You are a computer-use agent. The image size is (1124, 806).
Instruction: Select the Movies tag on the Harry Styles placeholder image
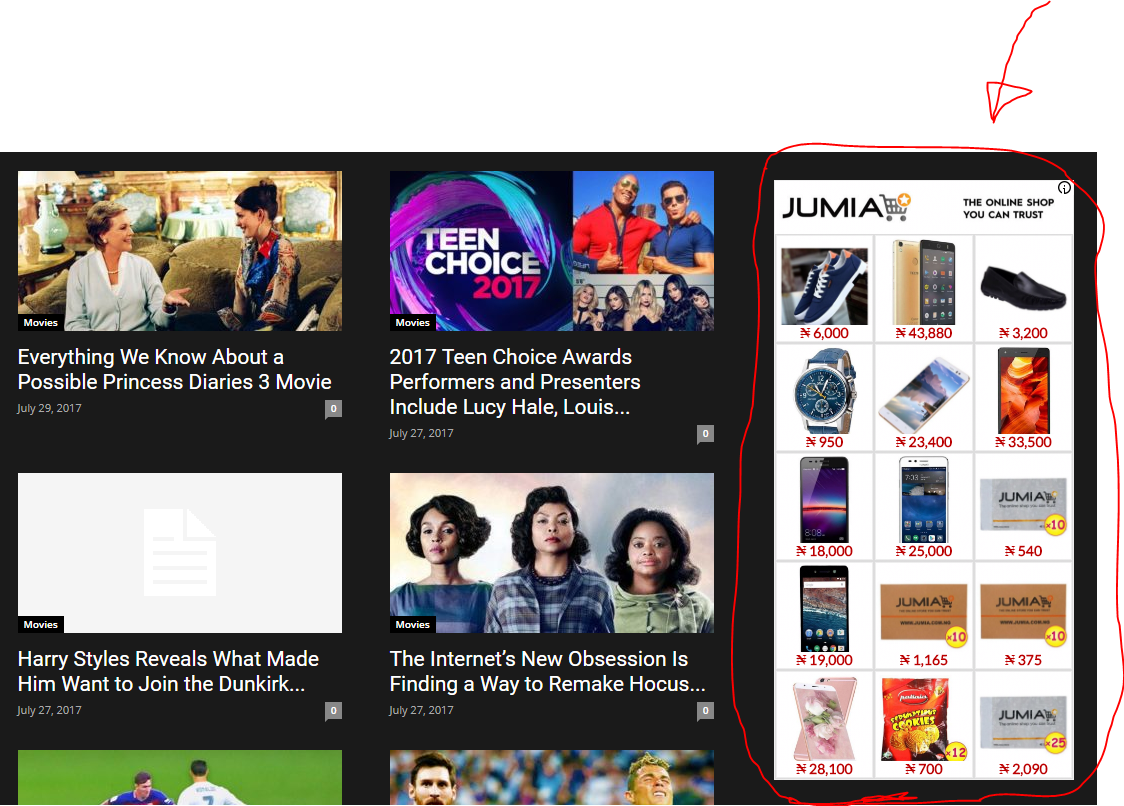point(41,624)
